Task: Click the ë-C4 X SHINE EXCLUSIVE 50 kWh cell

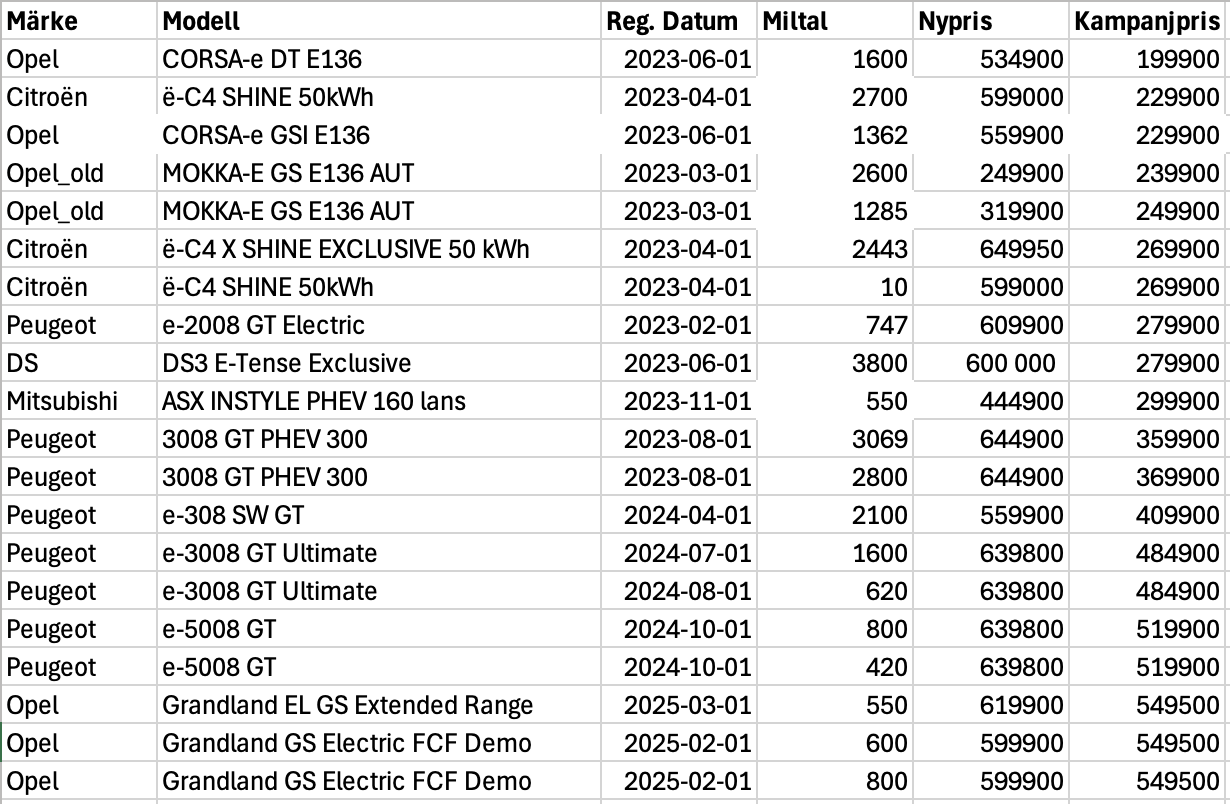Action: click(379, 249)
